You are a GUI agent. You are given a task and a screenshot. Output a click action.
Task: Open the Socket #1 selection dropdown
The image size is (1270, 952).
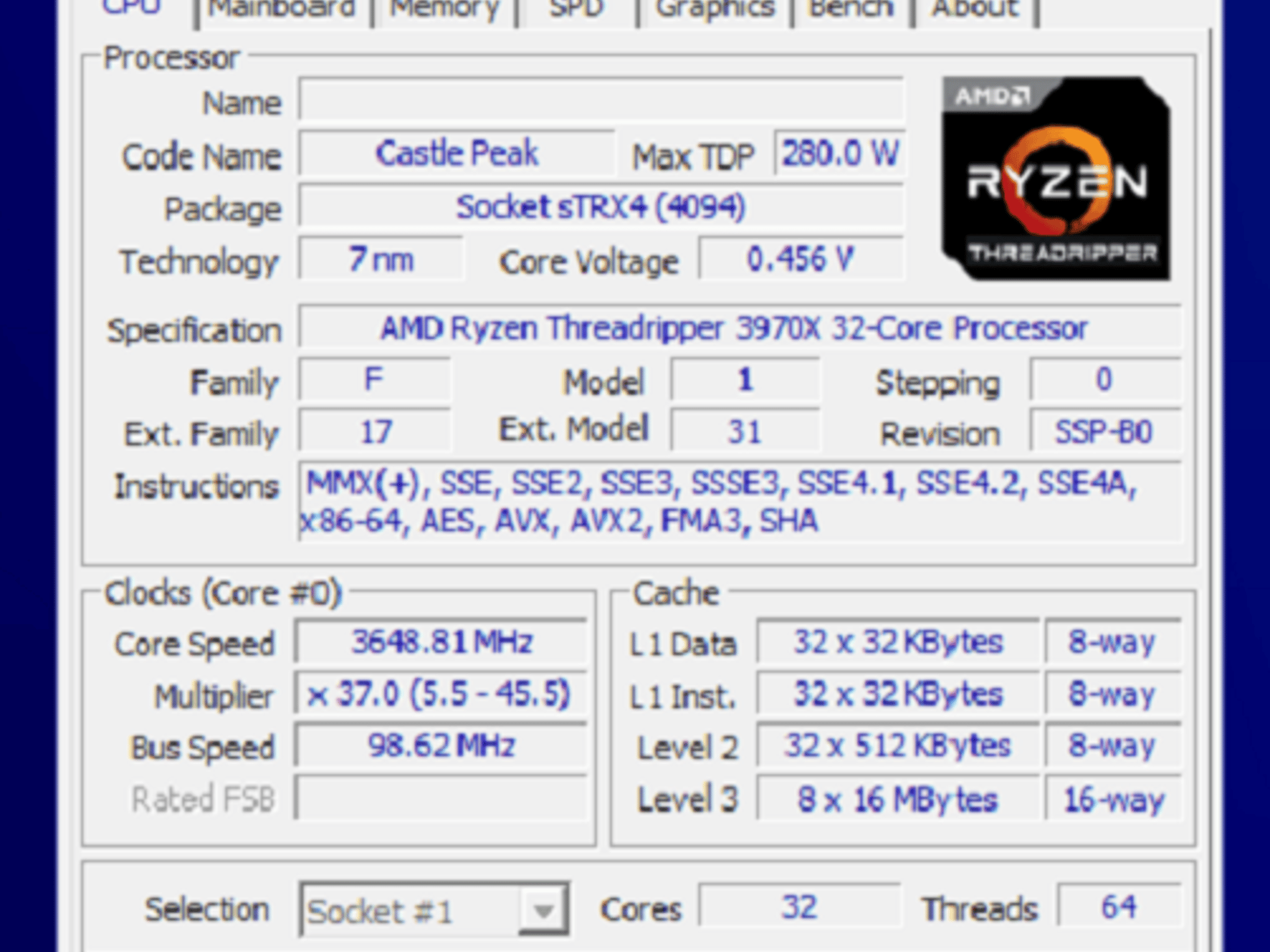434,910
